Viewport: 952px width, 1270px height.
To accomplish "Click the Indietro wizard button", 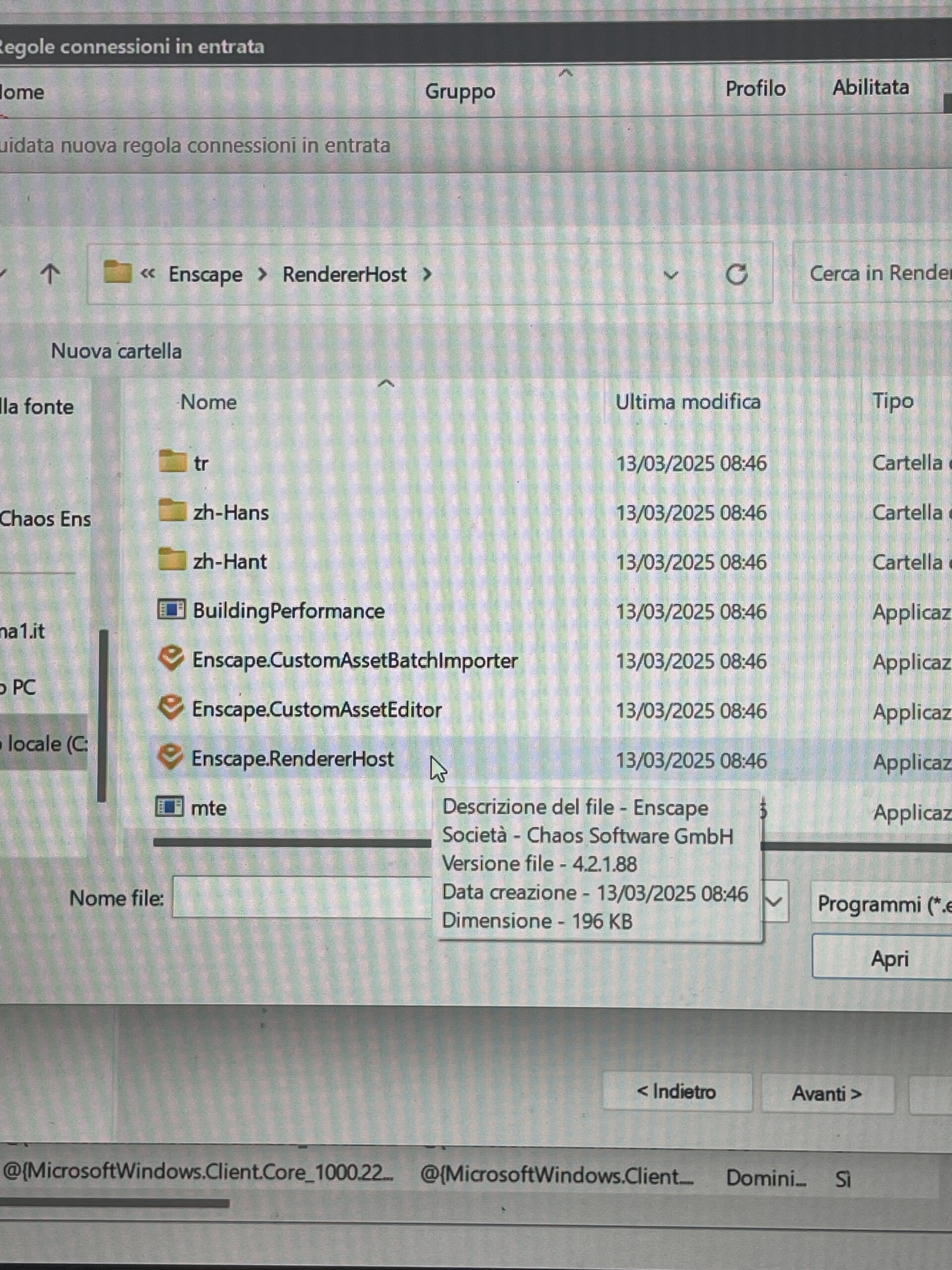I will [677, 1091].
